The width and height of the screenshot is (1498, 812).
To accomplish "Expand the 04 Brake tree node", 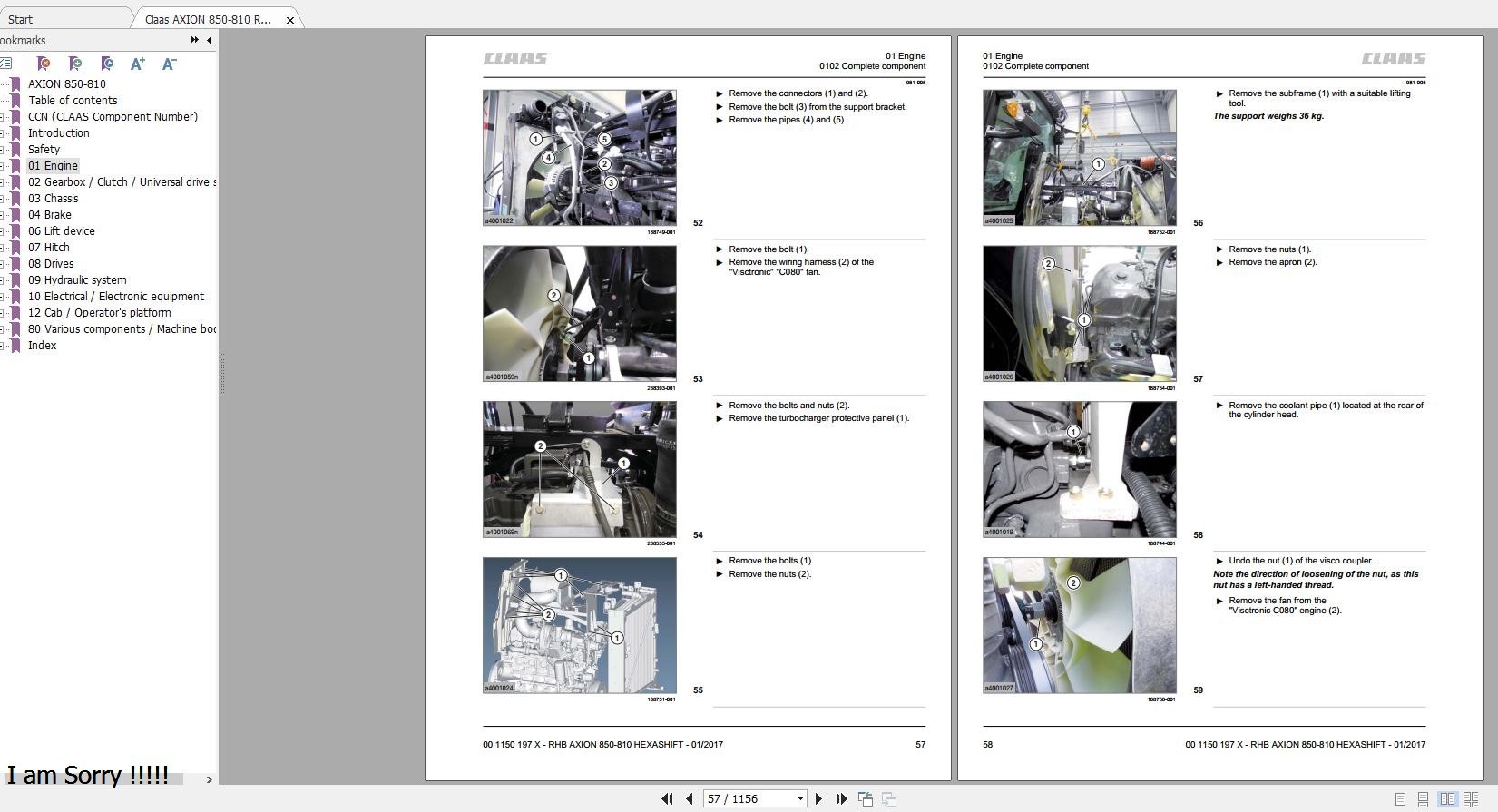I will [x=3, y=215].
